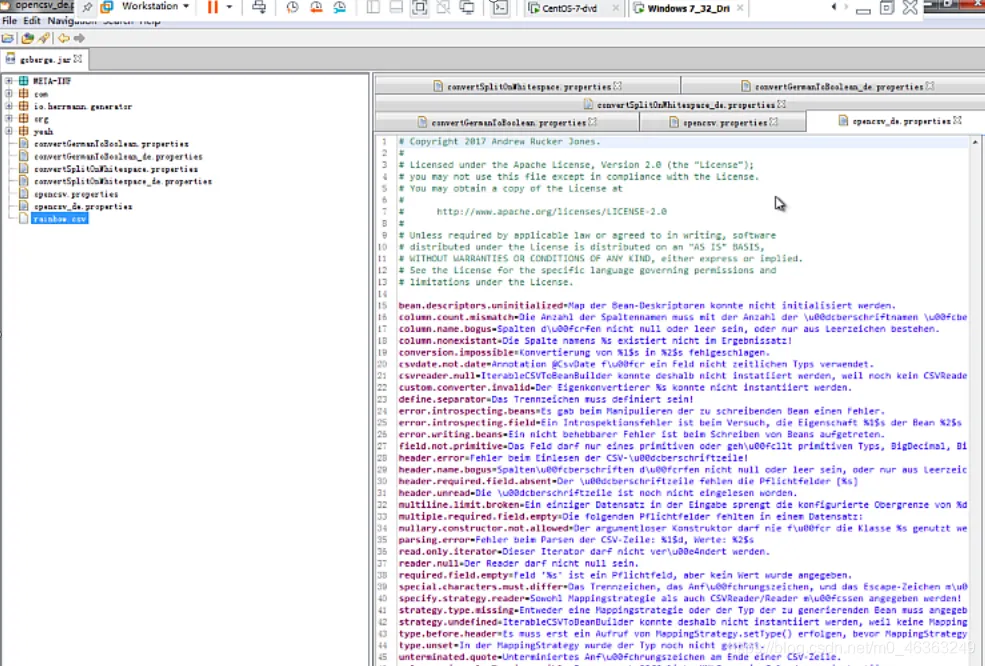
Task: Expand the io.herrmann.generator package
Action: [9, 106]
